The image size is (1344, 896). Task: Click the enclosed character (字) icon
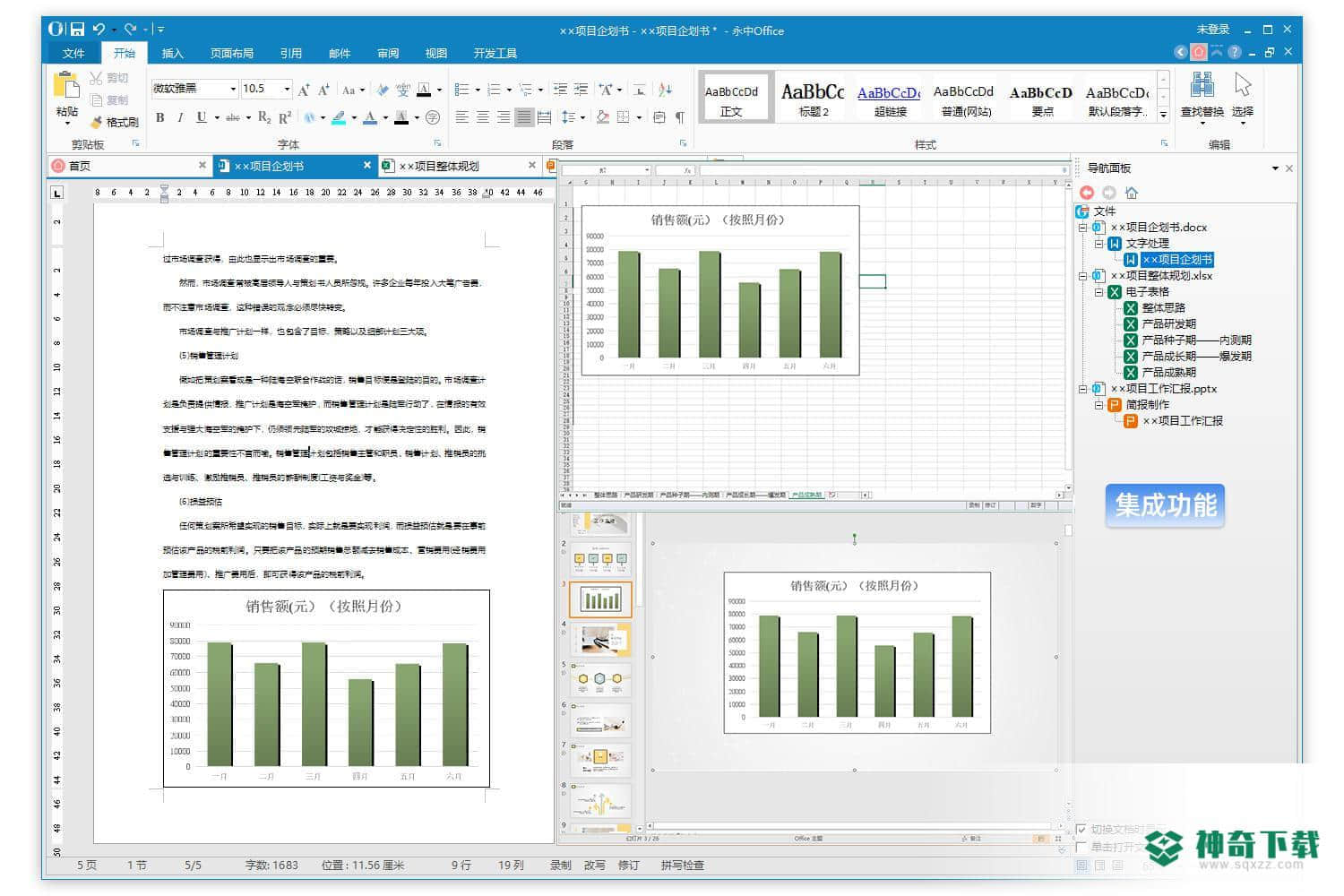[x=433, y=117]
